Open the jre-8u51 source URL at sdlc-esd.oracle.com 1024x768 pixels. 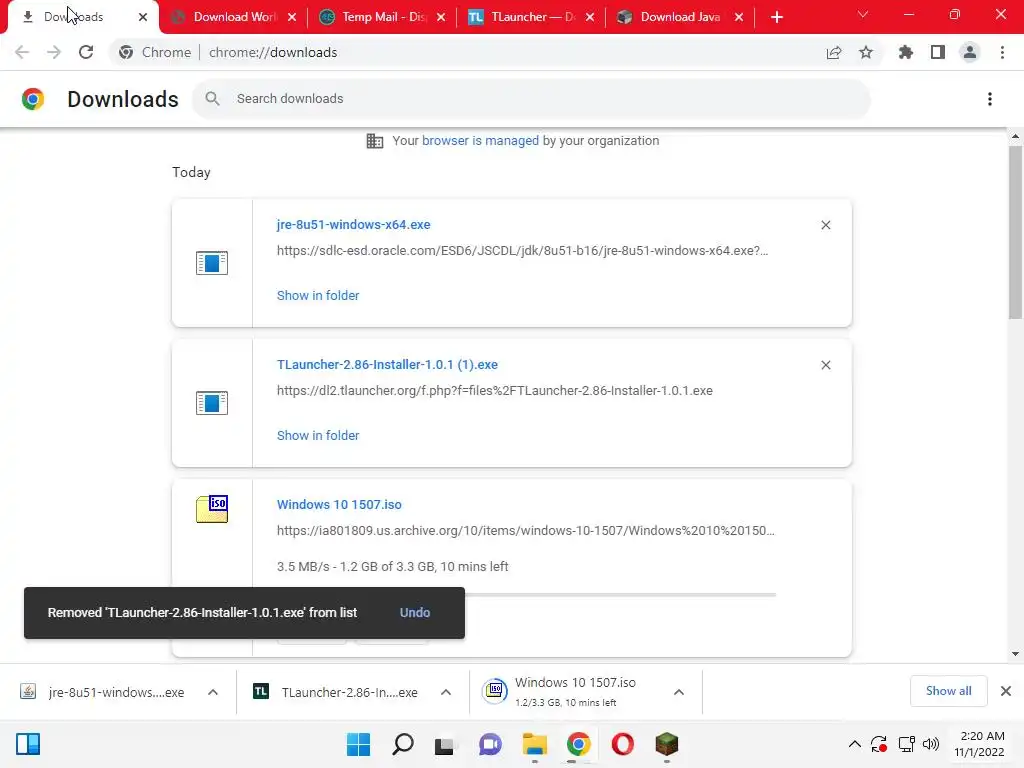coord(522,251)
